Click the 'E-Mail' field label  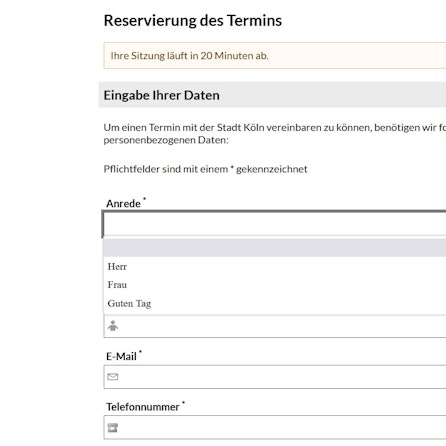click(121, 356)
